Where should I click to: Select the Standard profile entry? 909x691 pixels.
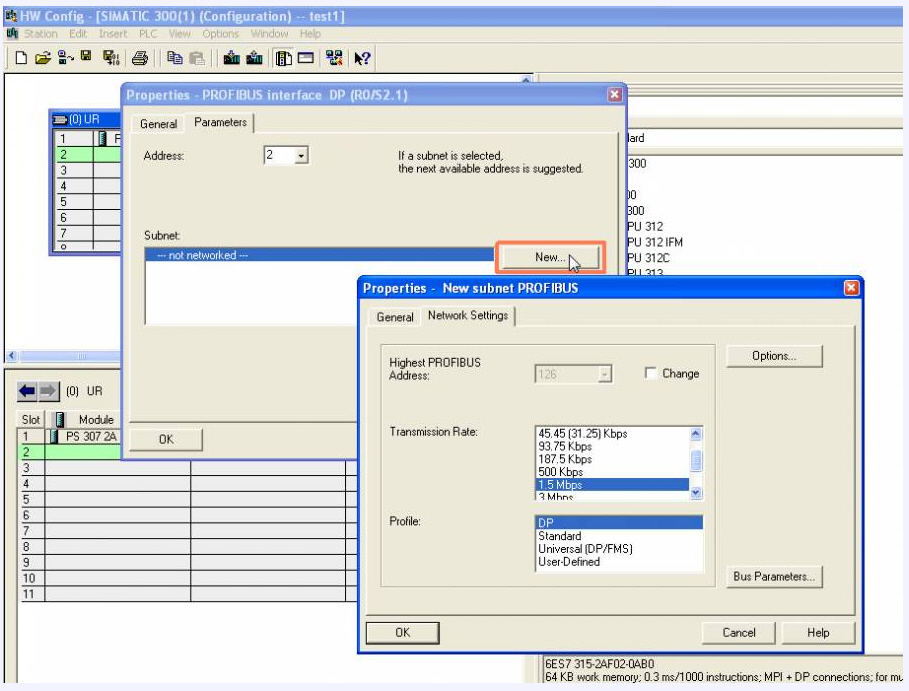[x=559, y=536]
